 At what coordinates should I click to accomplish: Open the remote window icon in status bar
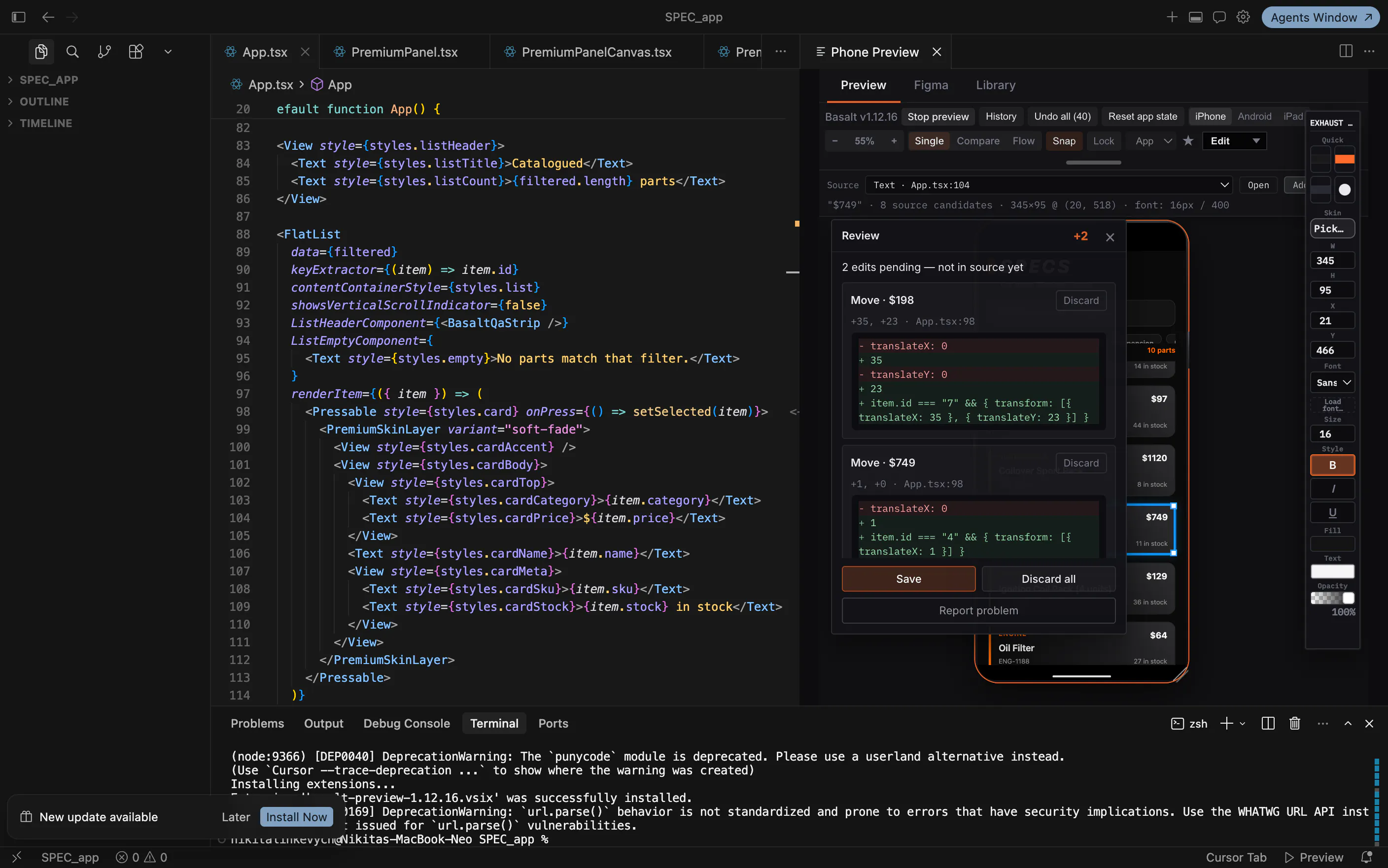[17, 857]
